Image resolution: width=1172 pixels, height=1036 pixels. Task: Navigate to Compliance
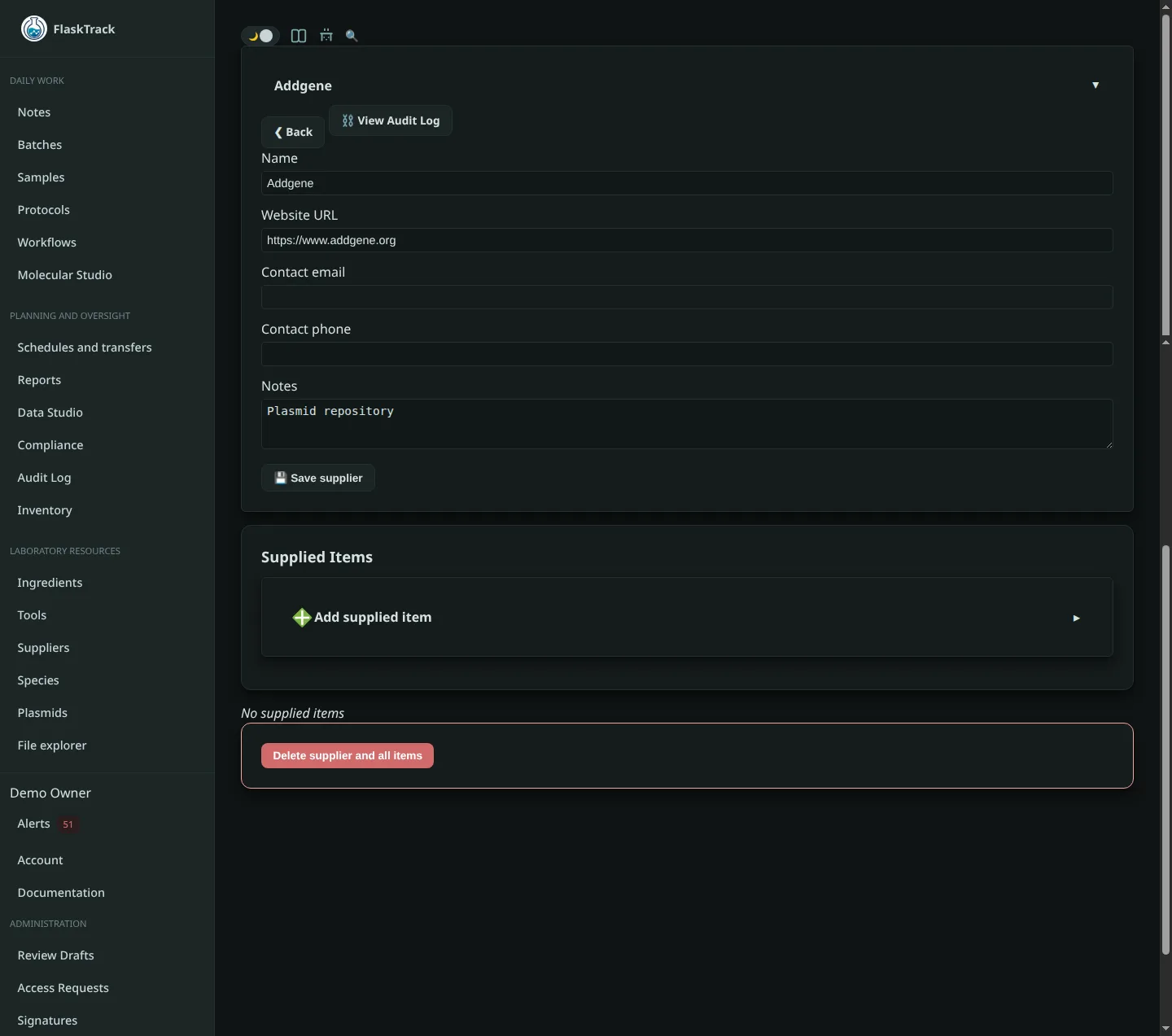[x=50, y=445]
